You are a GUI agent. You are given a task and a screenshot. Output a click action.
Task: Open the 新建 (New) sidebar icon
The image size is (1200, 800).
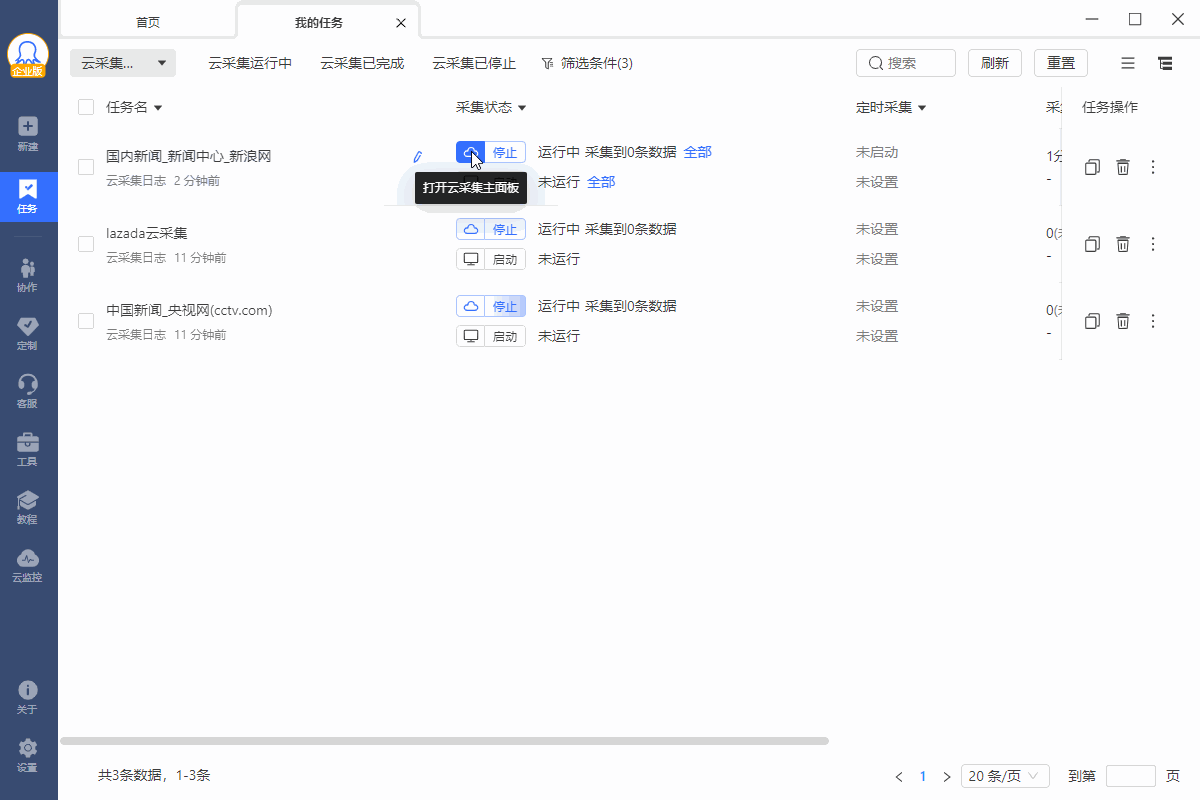coord(28,133)
